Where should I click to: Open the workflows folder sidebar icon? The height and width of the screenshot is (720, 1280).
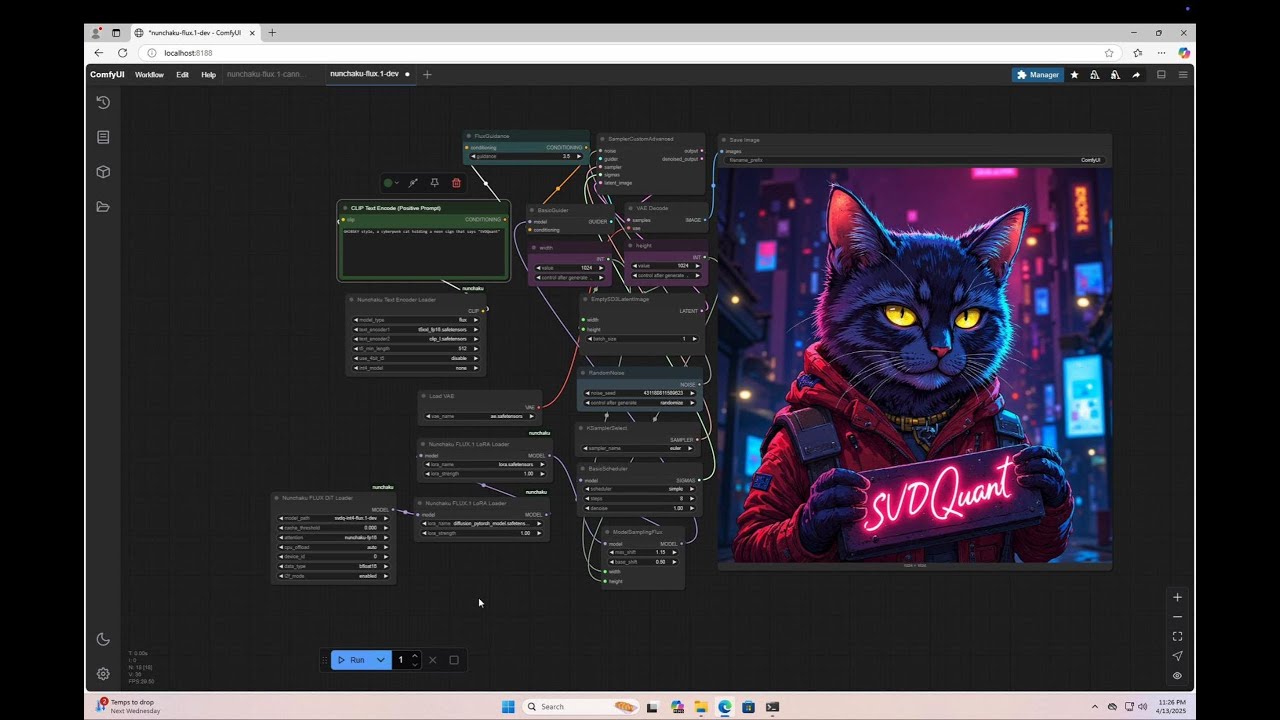coord(102,207)
